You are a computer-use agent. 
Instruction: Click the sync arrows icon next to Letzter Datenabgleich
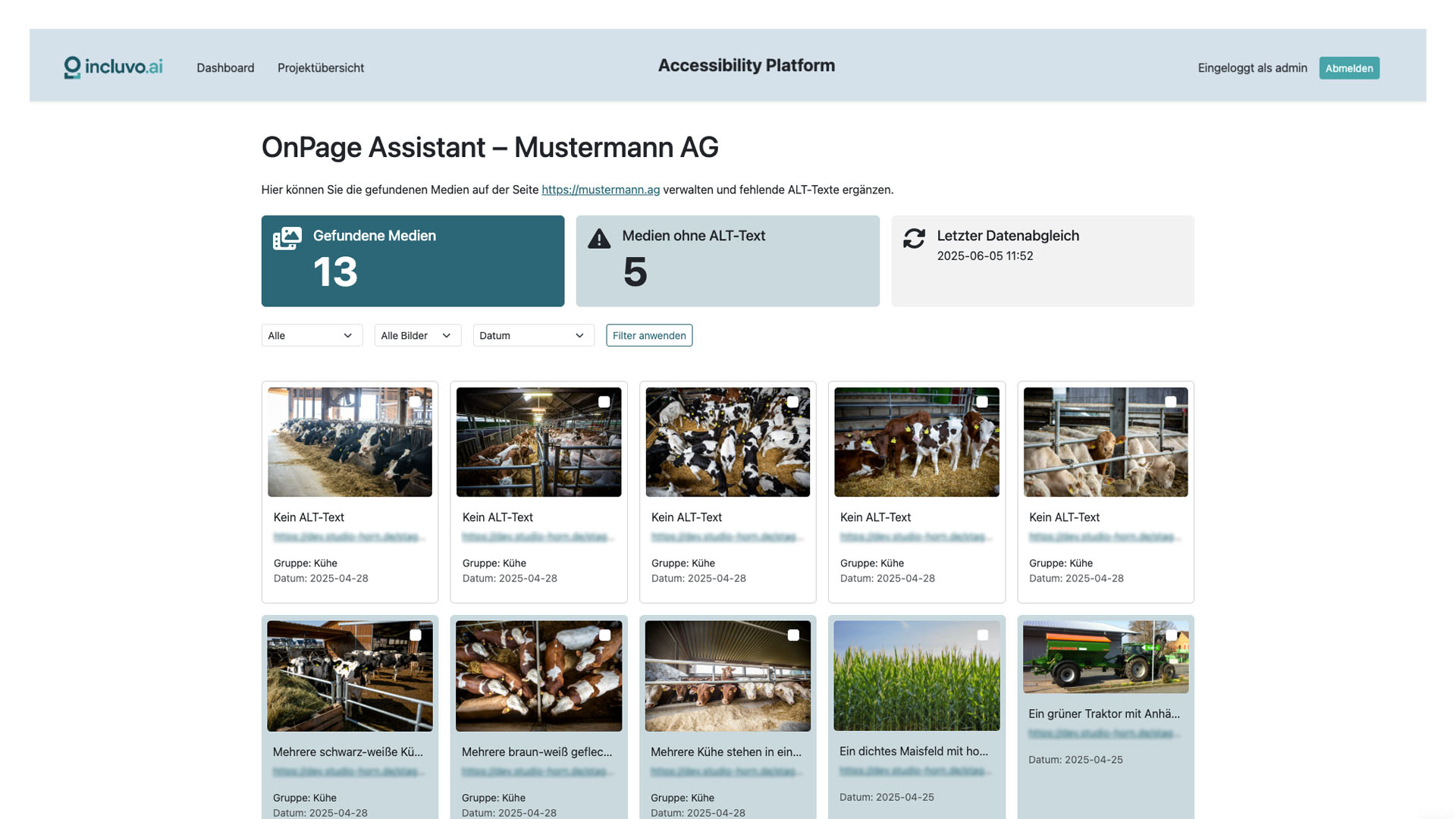pyautogui.click(x=914, y=239)
